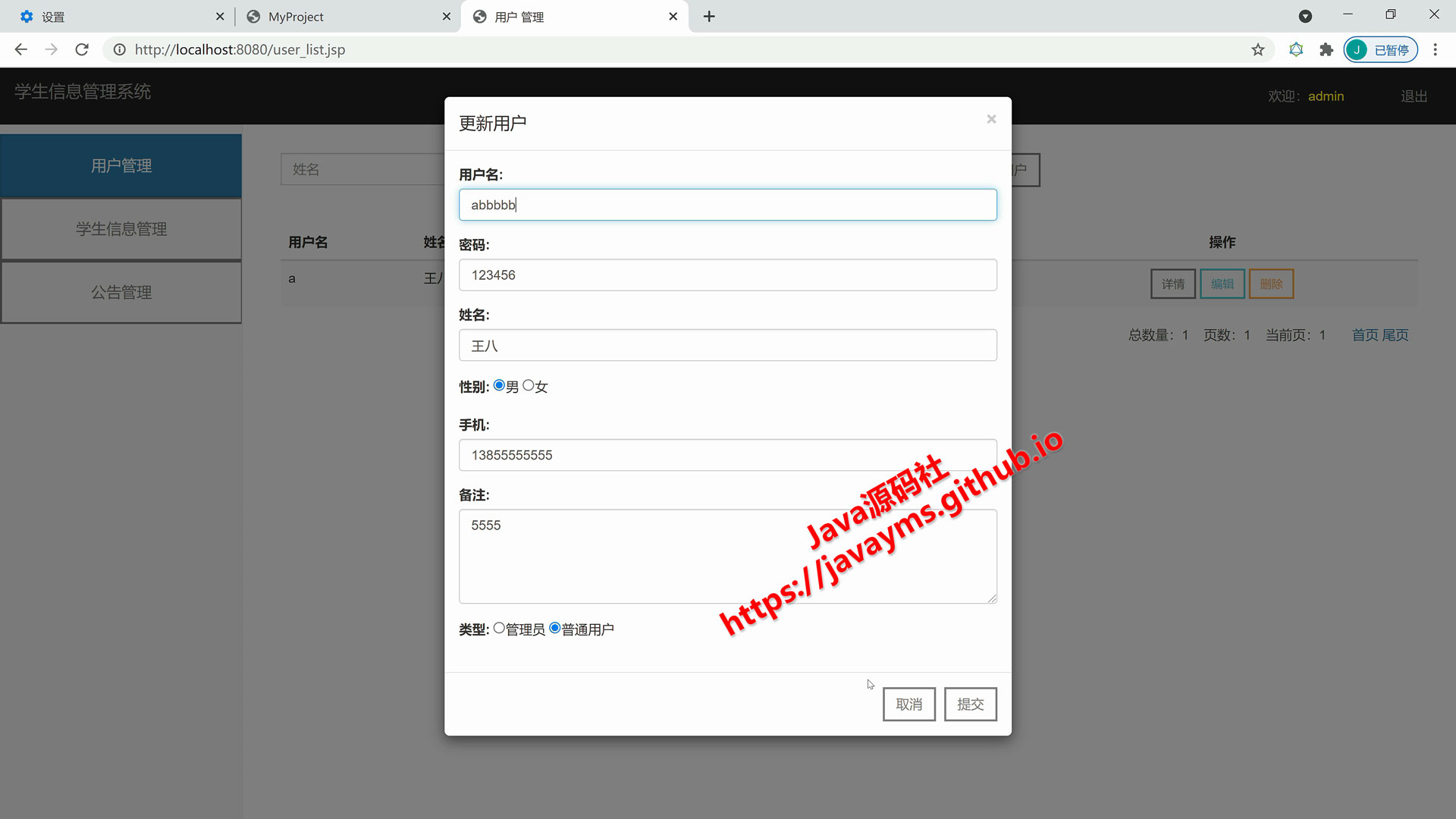Click the 备注 textarea containing 5555
This screenshot has height=819, width=1456.
pyautogui.click(x=728, y=557)
